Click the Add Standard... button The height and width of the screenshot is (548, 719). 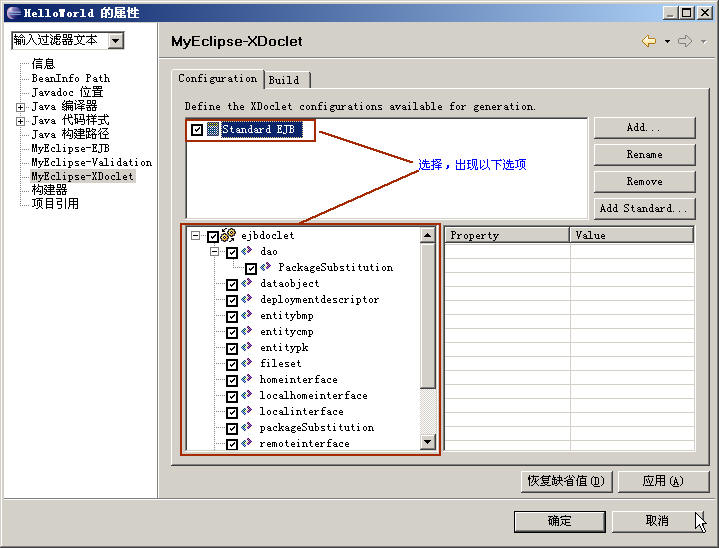[644, 208]
